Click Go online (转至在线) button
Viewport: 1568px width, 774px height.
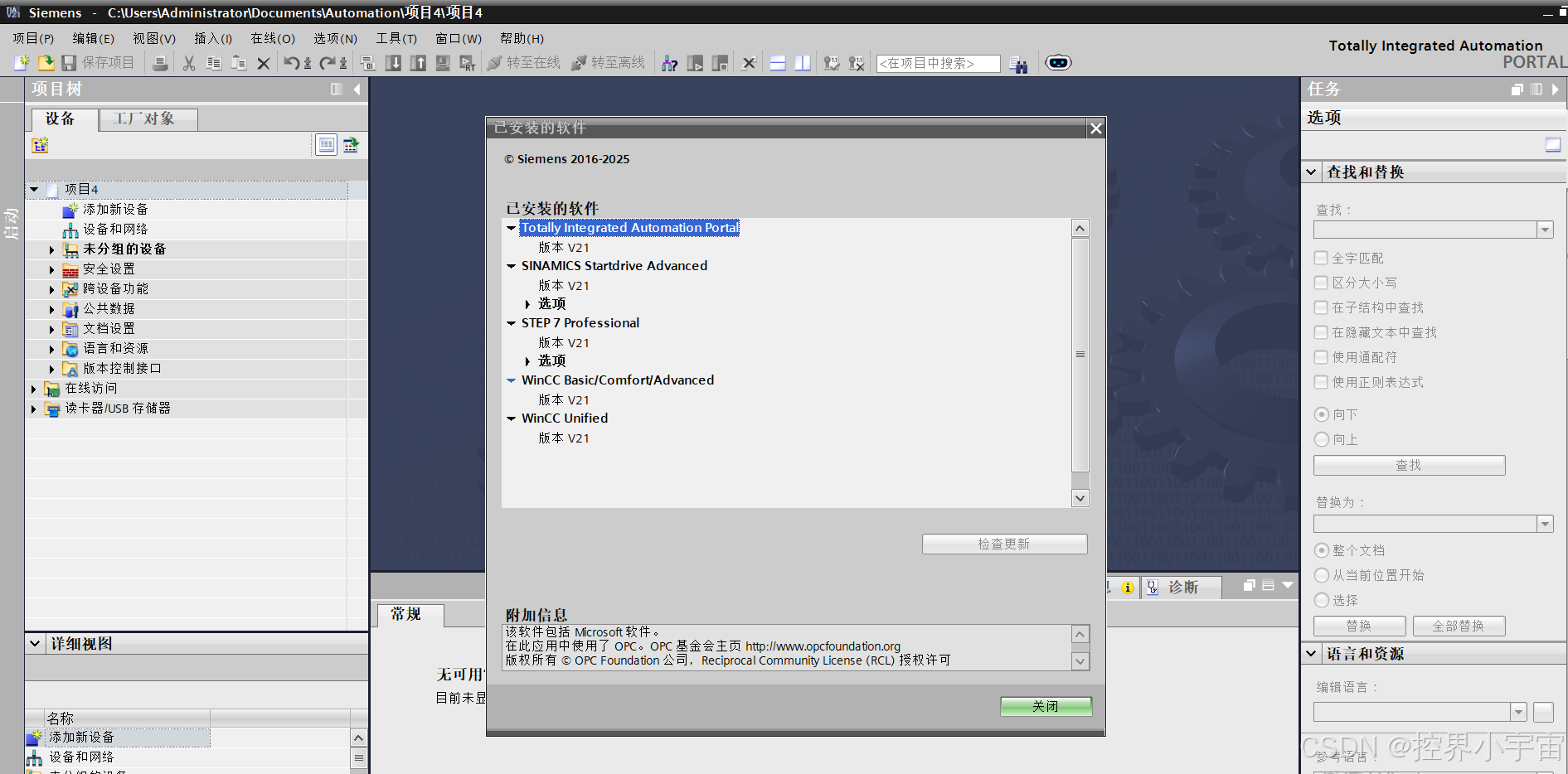pos(524,63)
